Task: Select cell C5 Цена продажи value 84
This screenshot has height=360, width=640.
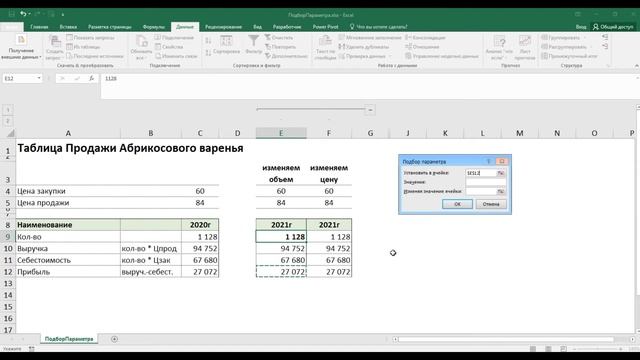Action: [200, 203]
